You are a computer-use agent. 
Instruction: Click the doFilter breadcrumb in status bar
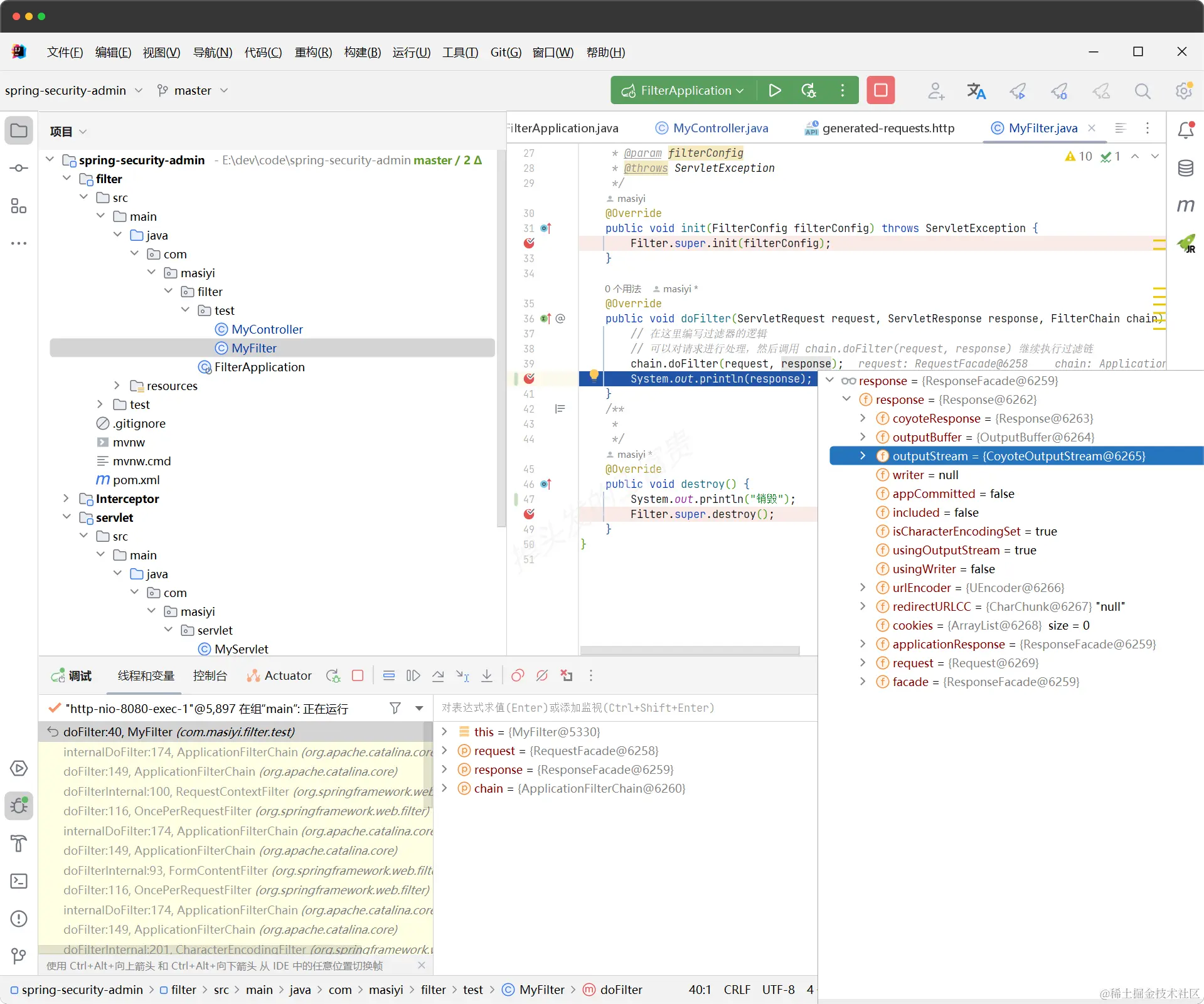(x=613, y=990)
